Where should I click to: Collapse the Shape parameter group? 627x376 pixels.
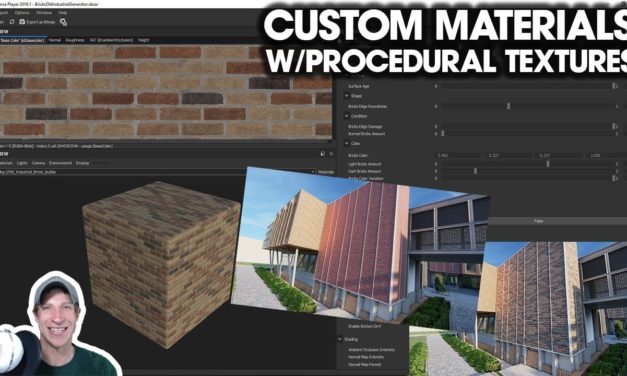tap(347, 96)
